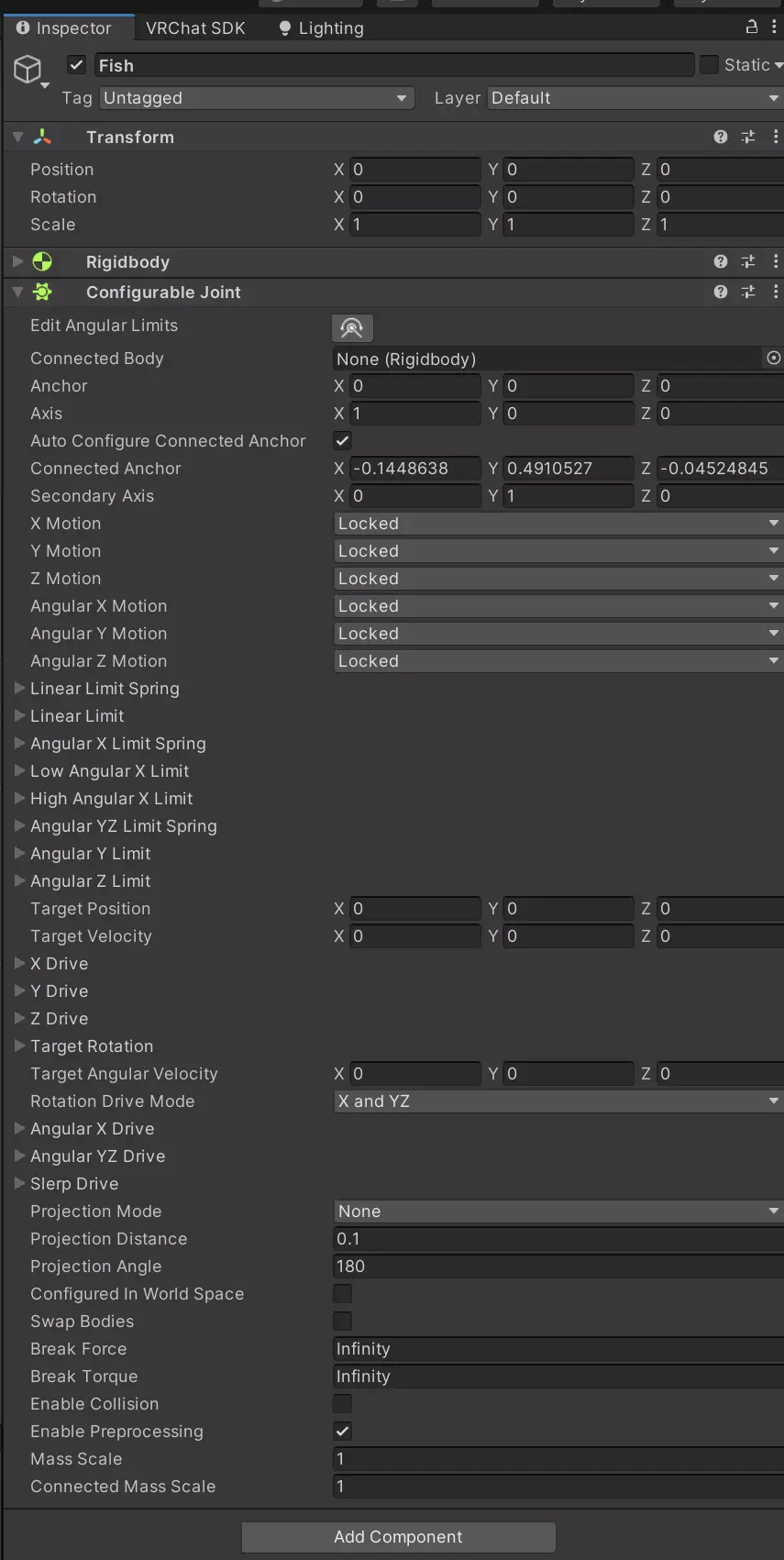Screen dimensions: 784x1560
Task: Switch to the Lighting tab
Action: (322, 28)
